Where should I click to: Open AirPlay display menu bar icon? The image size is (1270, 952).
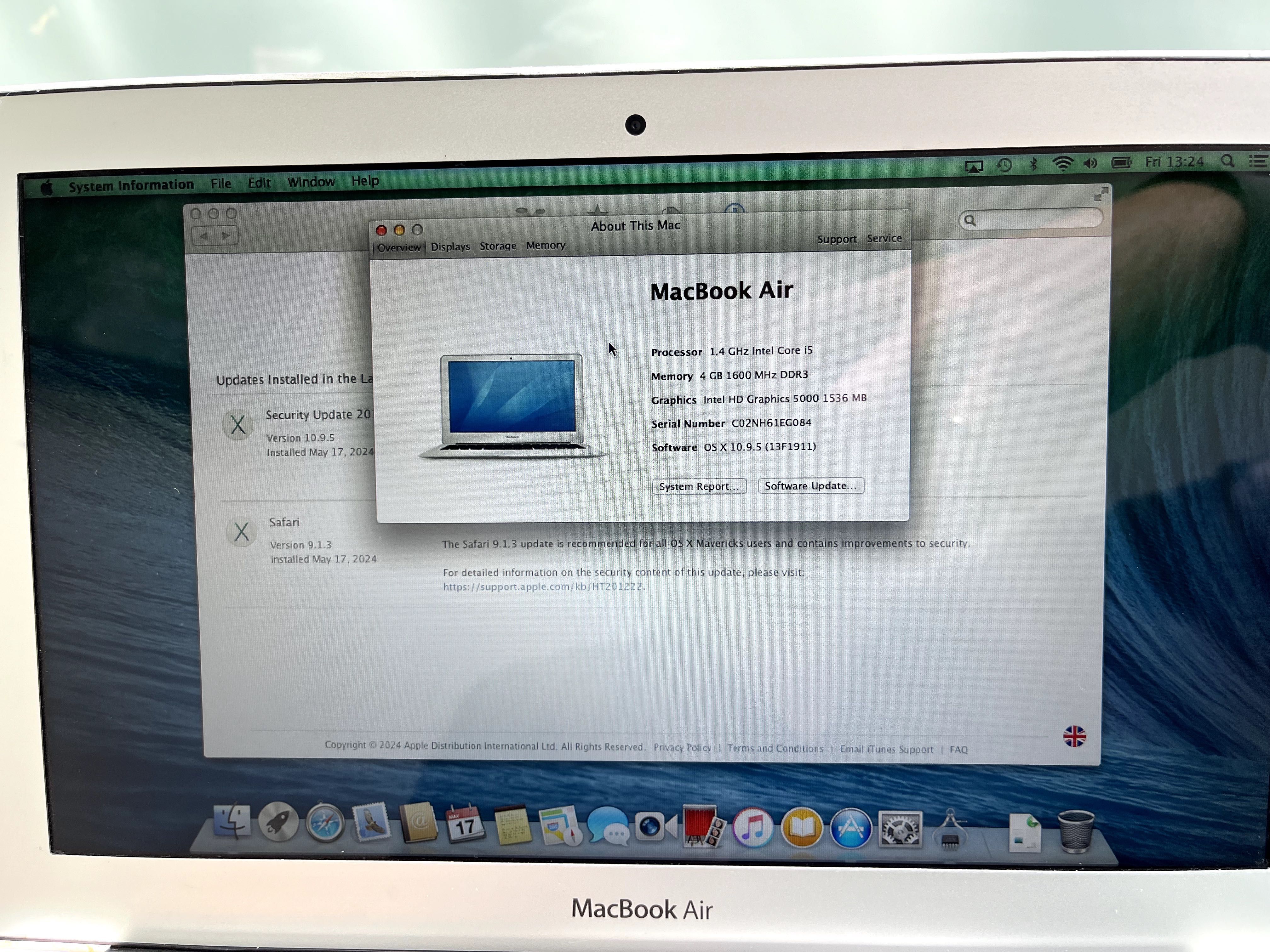974,167
